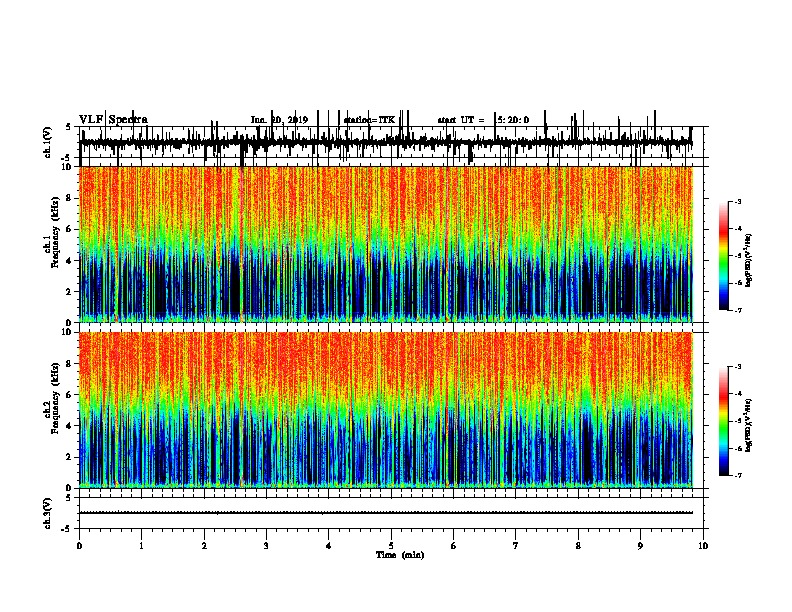Click inside the ch.1 spectrogram panel
This screenshot has width=792, height=612.
click(386, 244)
